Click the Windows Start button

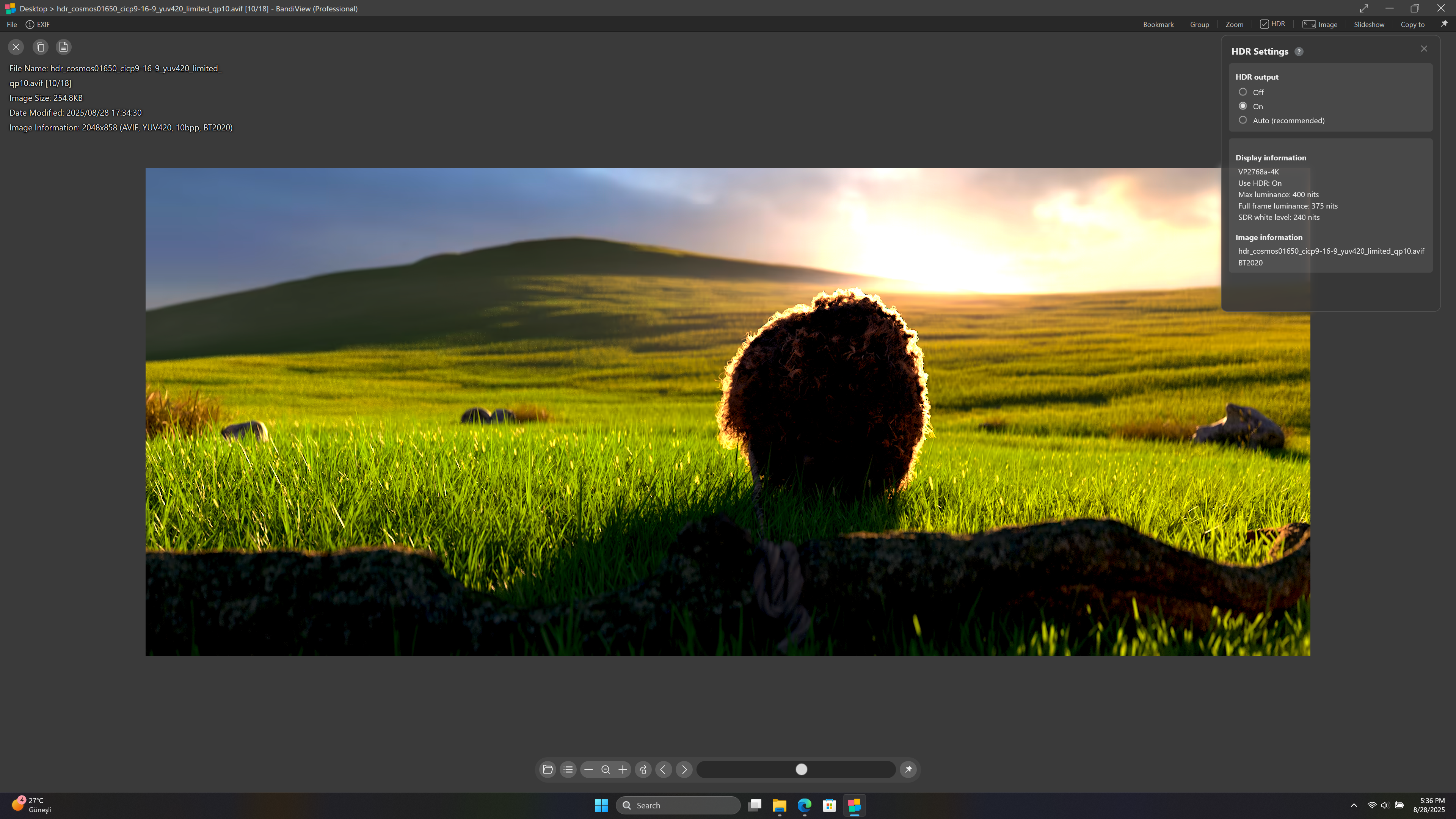click(x=601, y=805)
